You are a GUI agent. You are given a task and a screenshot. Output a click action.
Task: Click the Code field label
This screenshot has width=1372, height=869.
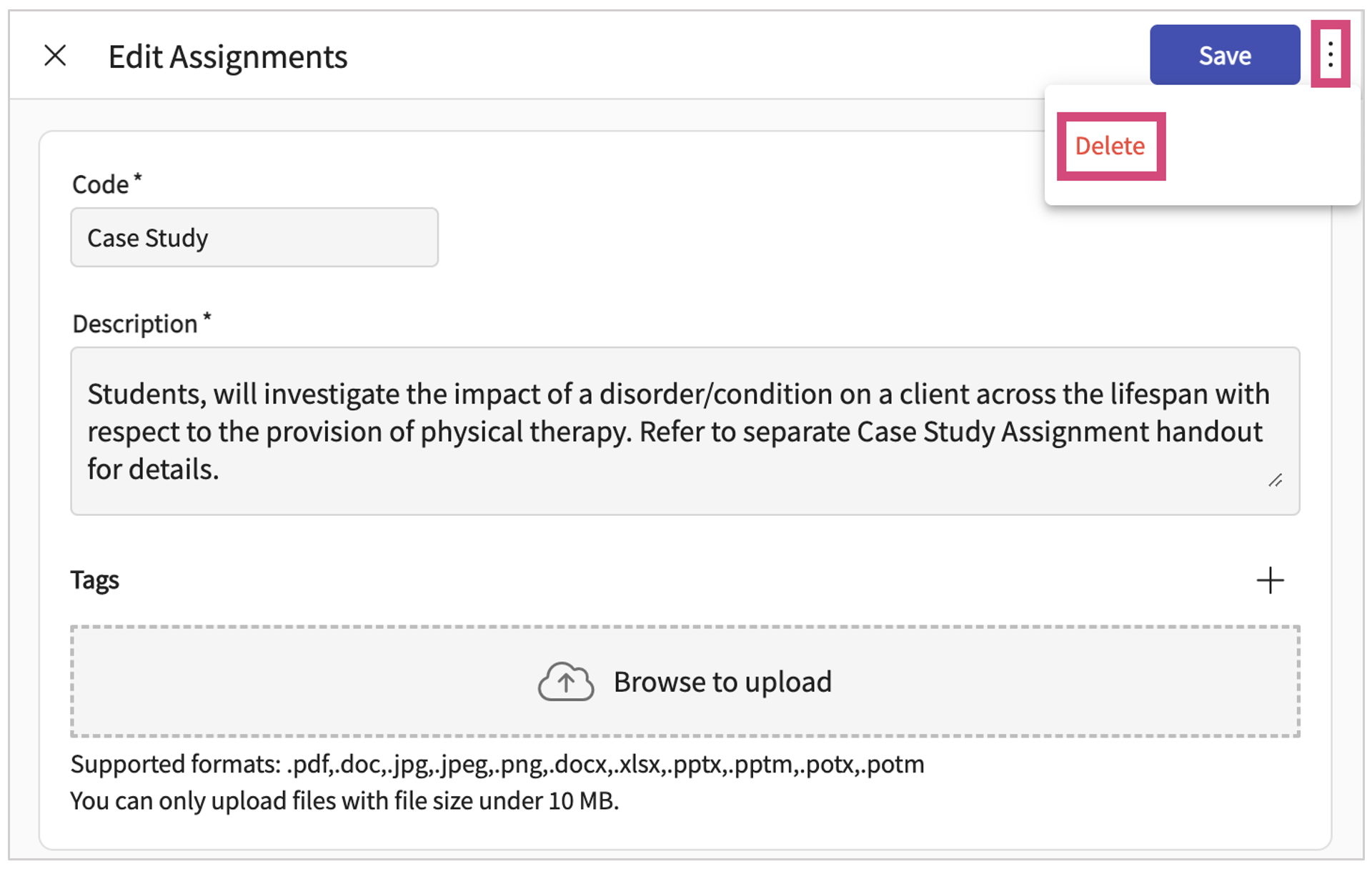tap(101, 184)
